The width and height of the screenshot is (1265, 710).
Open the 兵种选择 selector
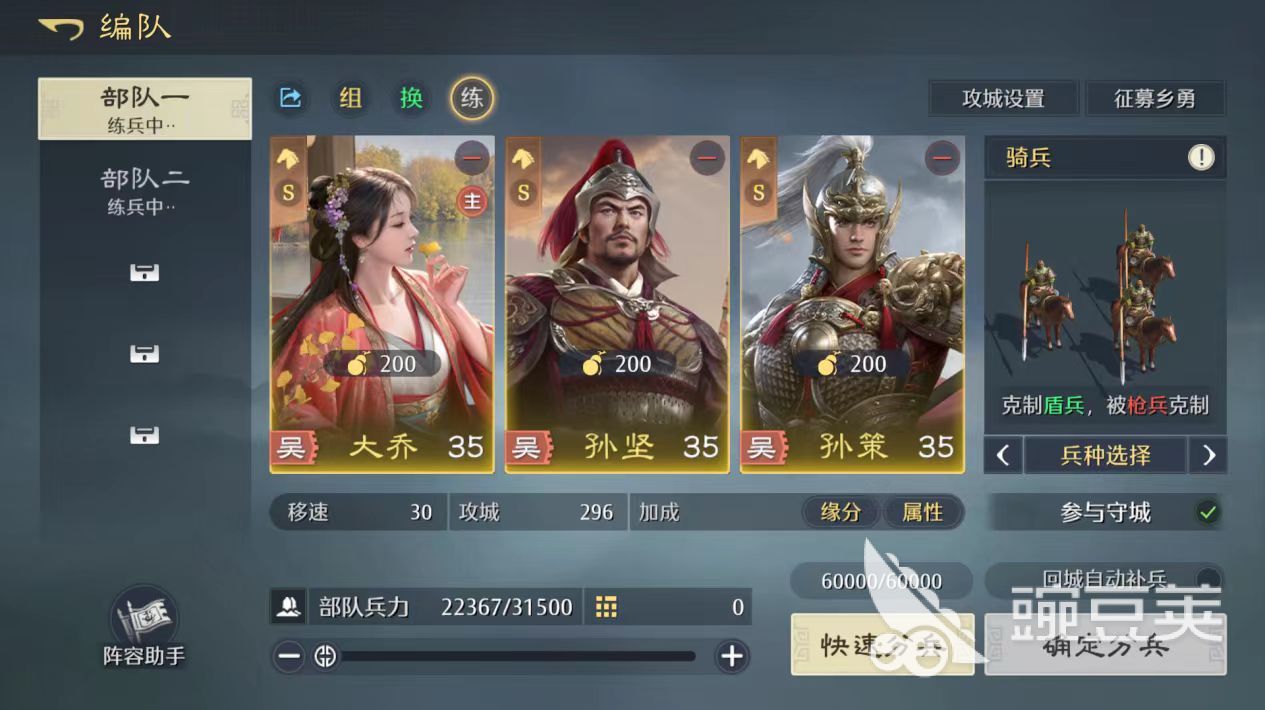click(1105, 456)
